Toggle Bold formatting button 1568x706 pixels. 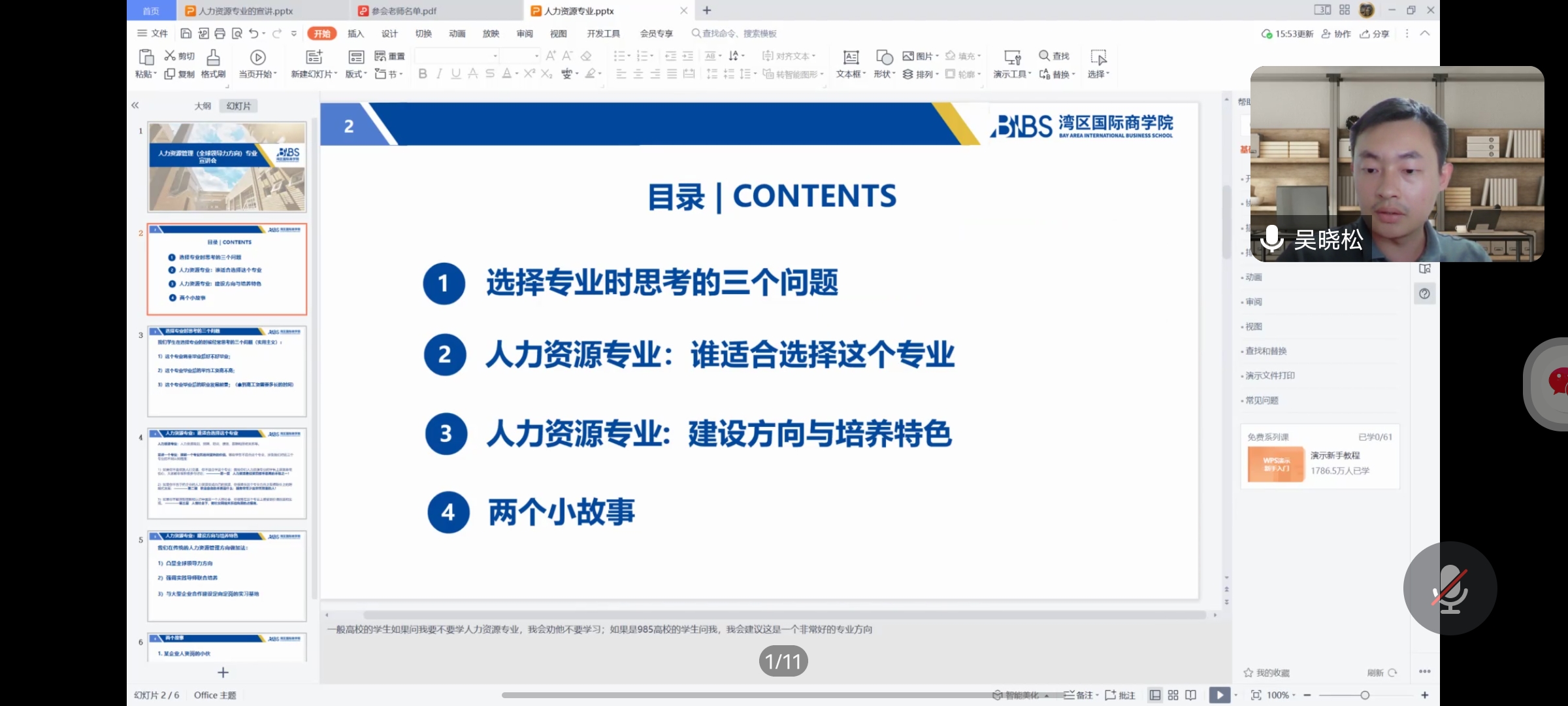pyautogui.click(x=423, y=74)
